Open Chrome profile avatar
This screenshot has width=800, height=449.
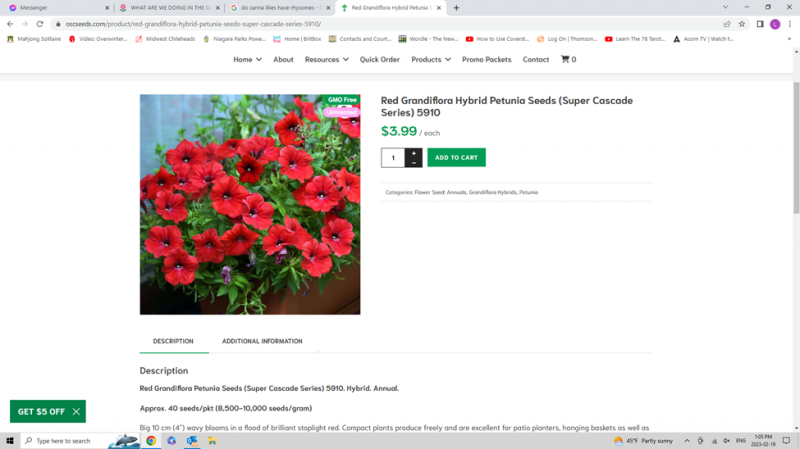pos(775,24)
